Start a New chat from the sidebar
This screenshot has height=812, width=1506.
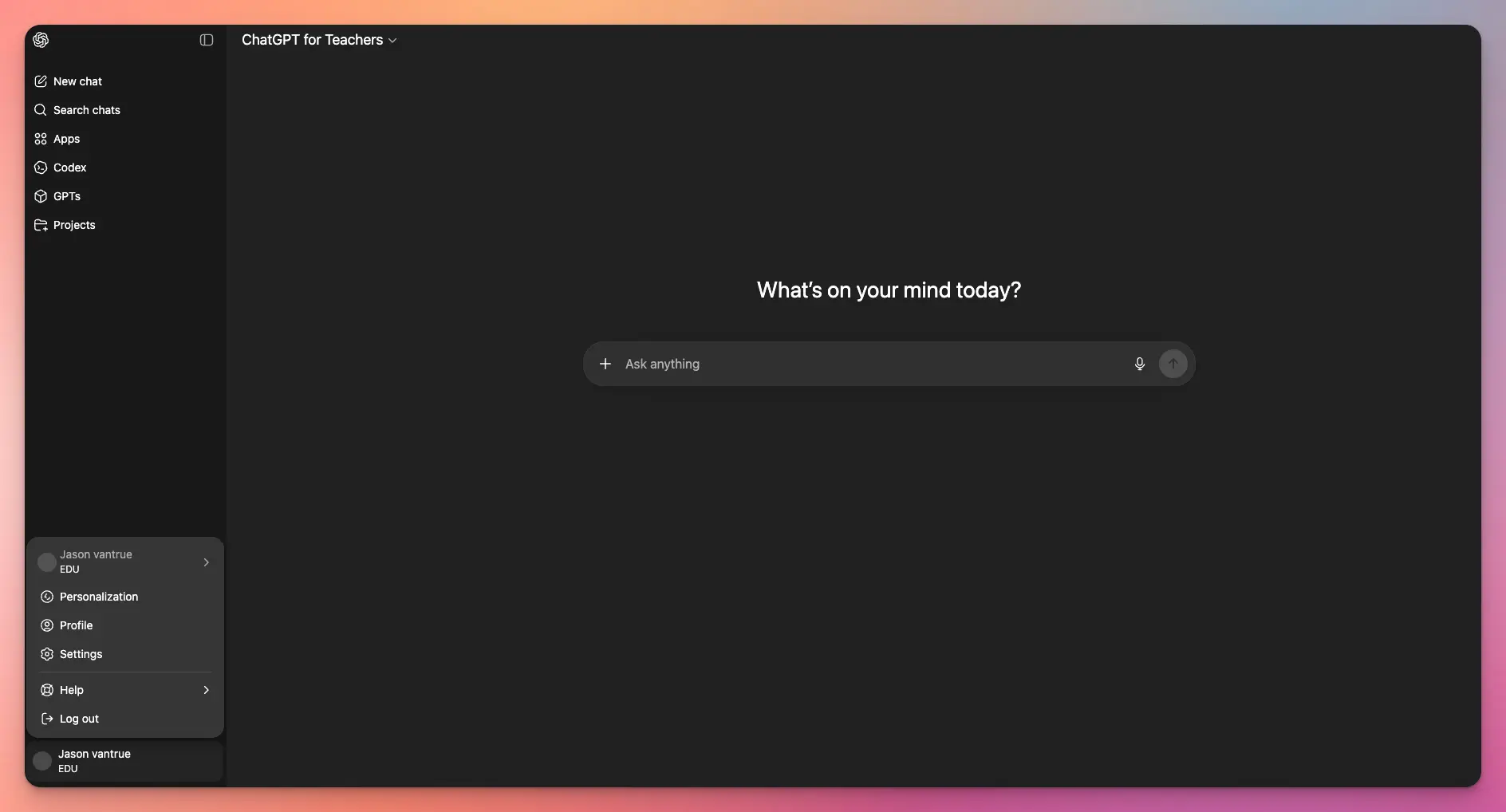click(125, 81)
